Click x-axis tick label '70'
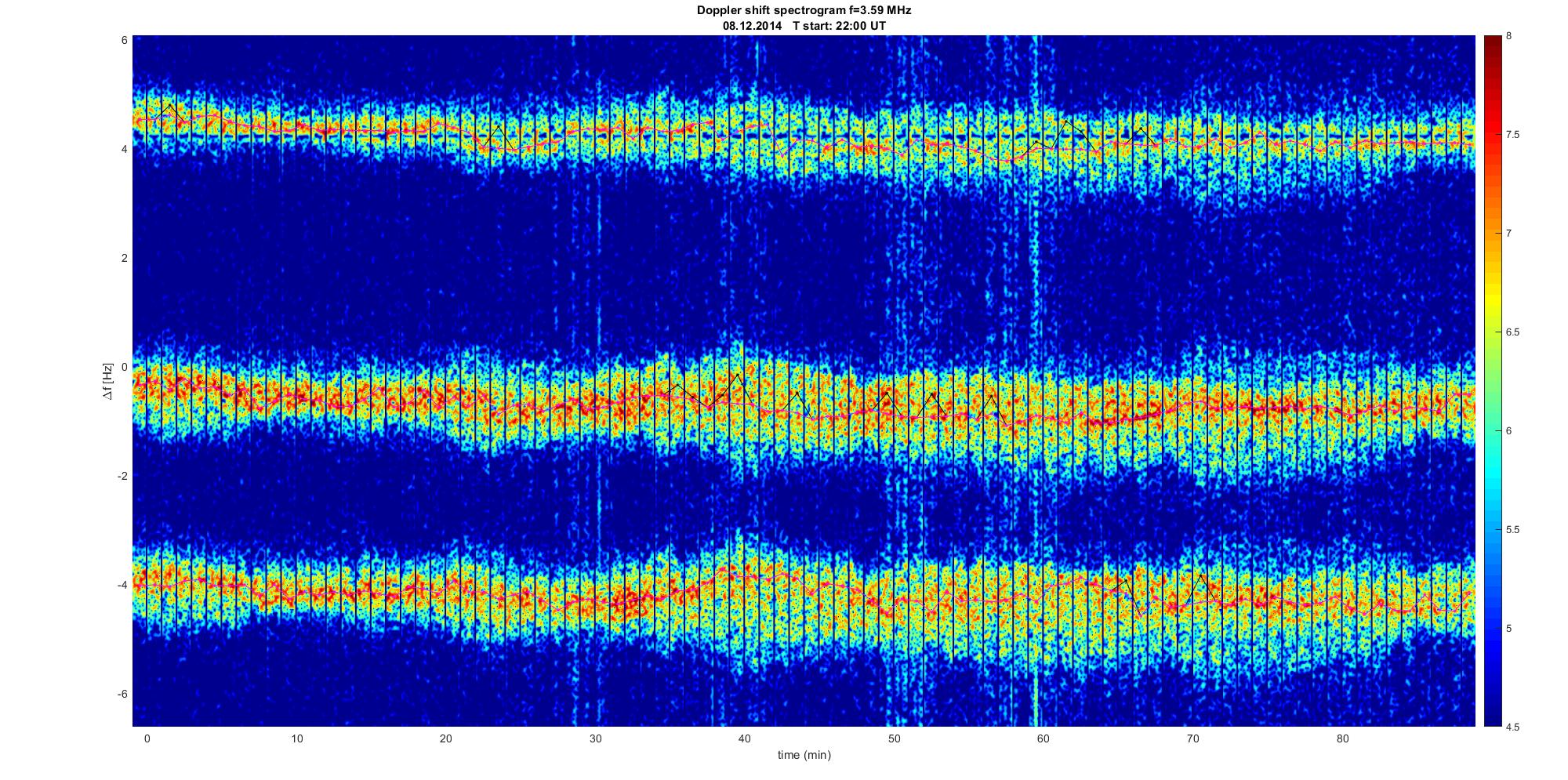The image size is (1568, 780). tap(1192, 738)
